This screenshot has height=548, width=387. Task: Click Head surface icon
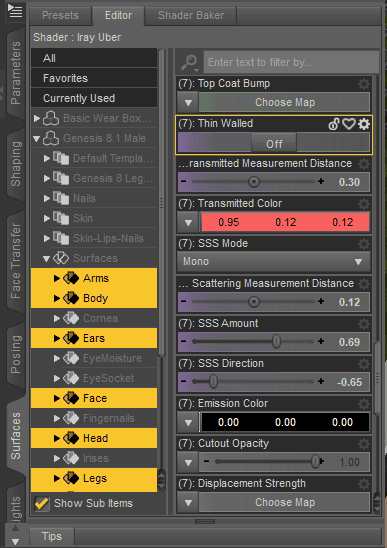pos(71,438)
